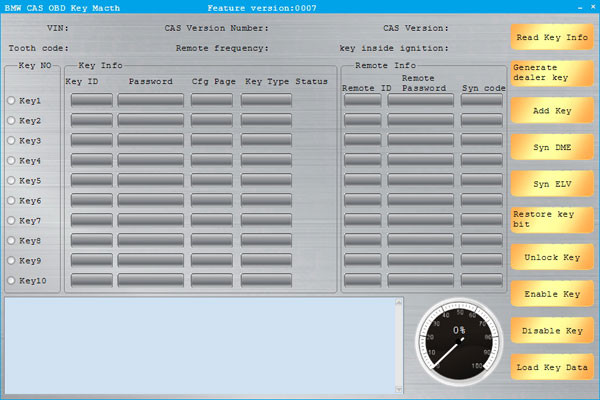Click the Key Type field for Key1
Screen dimensions: 600x400
[x=266, y=100]
